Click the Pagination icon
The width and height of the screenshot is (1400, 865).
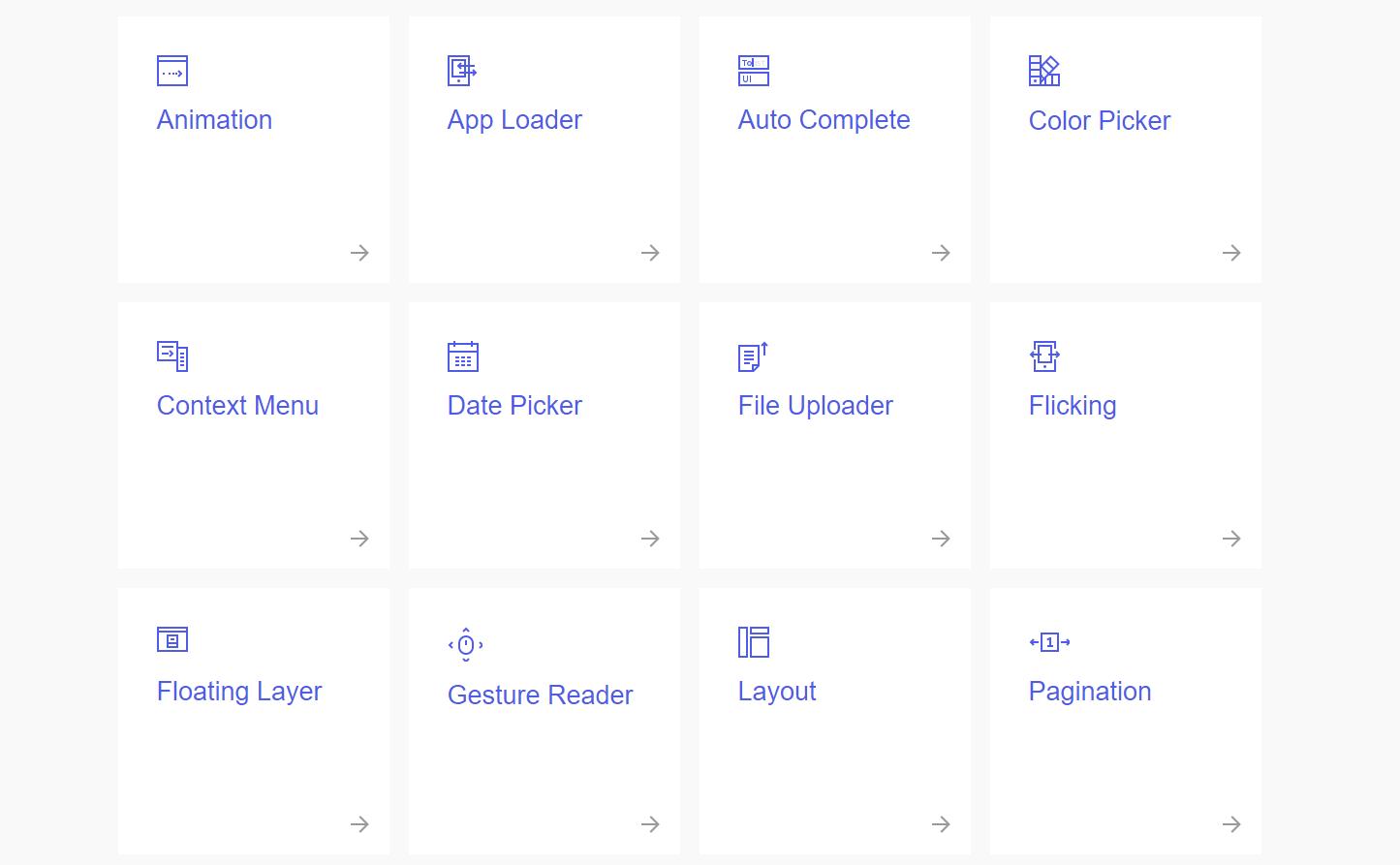coord(1049,642)
